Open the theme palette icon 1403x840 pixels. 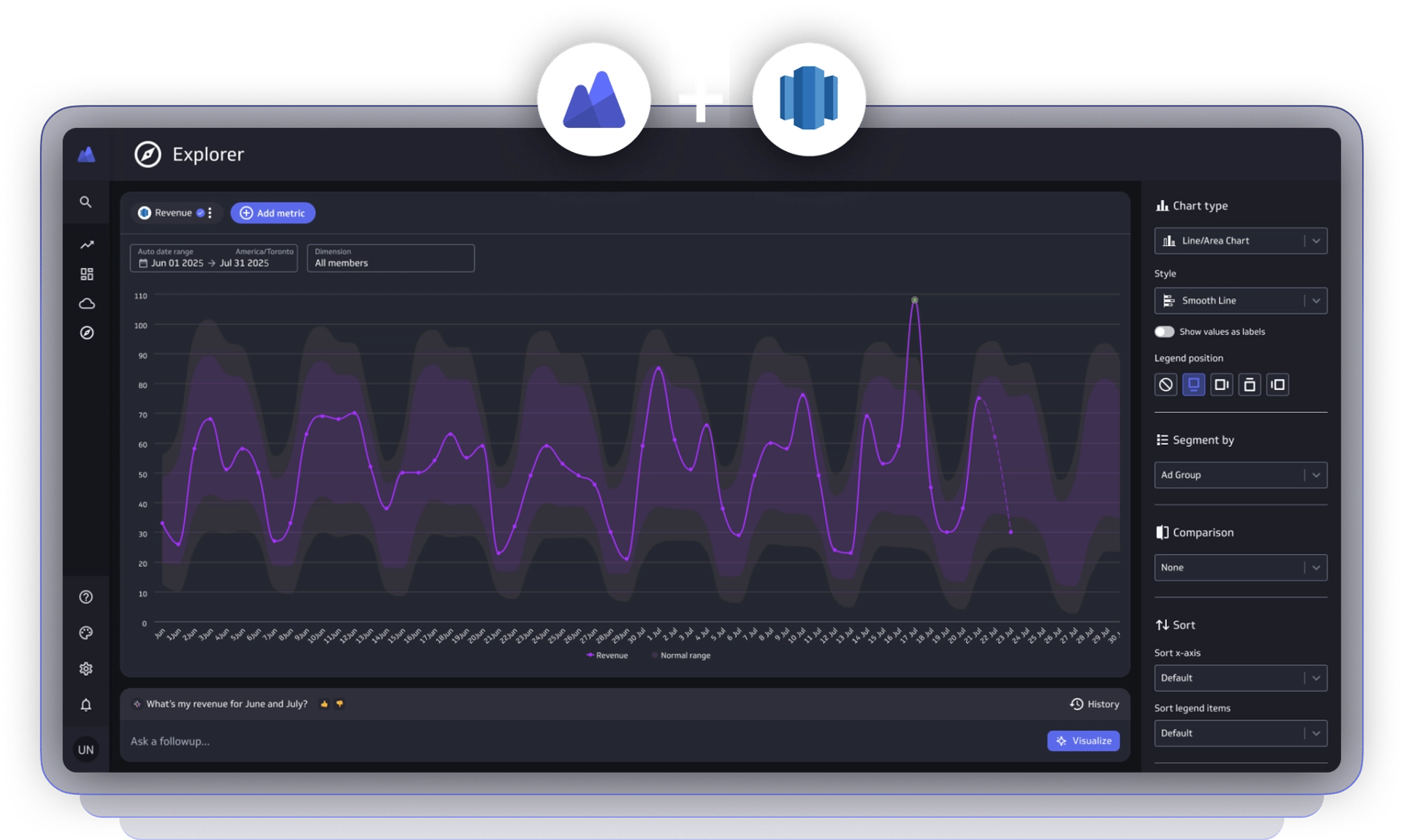coord(86,633)
